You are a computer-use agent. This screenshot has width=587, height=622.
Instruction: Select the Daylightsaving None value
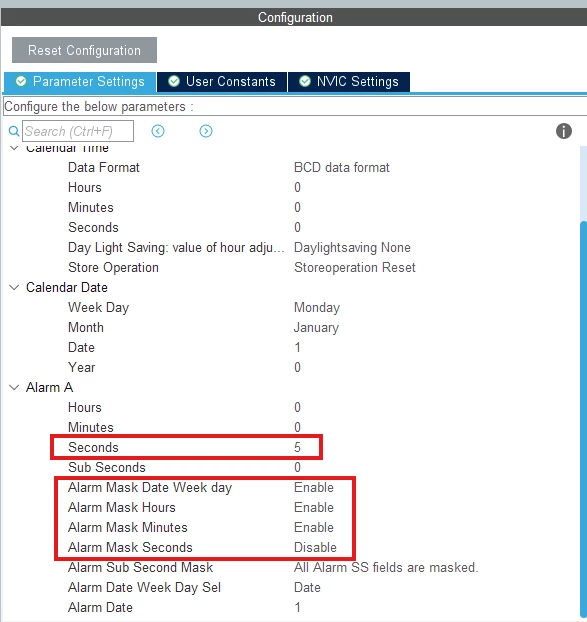click(x=352, y=248)
